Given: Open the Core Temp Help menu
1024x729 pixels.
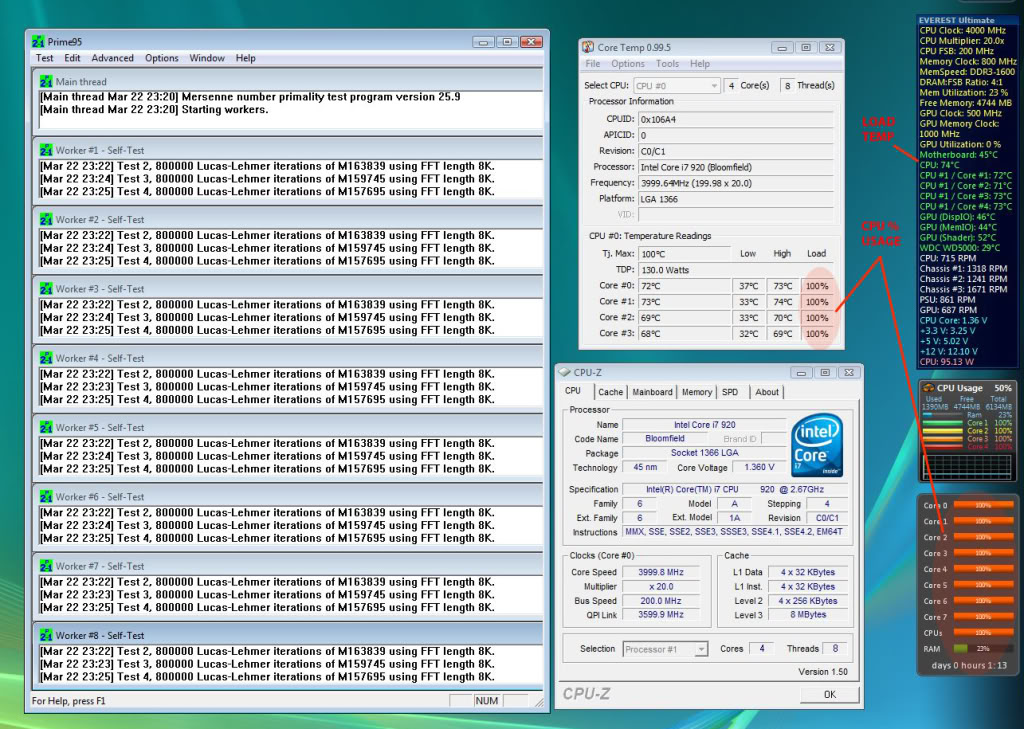Looking at the screenshot, I should (699, 63).
